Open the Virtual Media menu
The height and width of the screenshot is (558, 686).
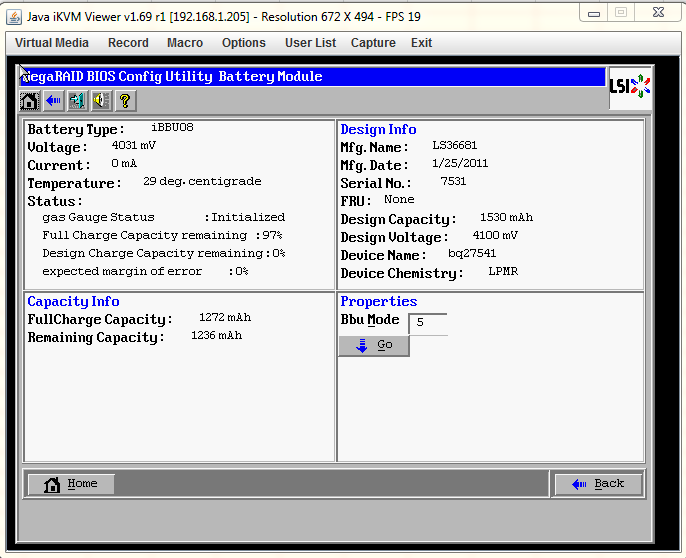pyautogui.click(x=52, y=43)
